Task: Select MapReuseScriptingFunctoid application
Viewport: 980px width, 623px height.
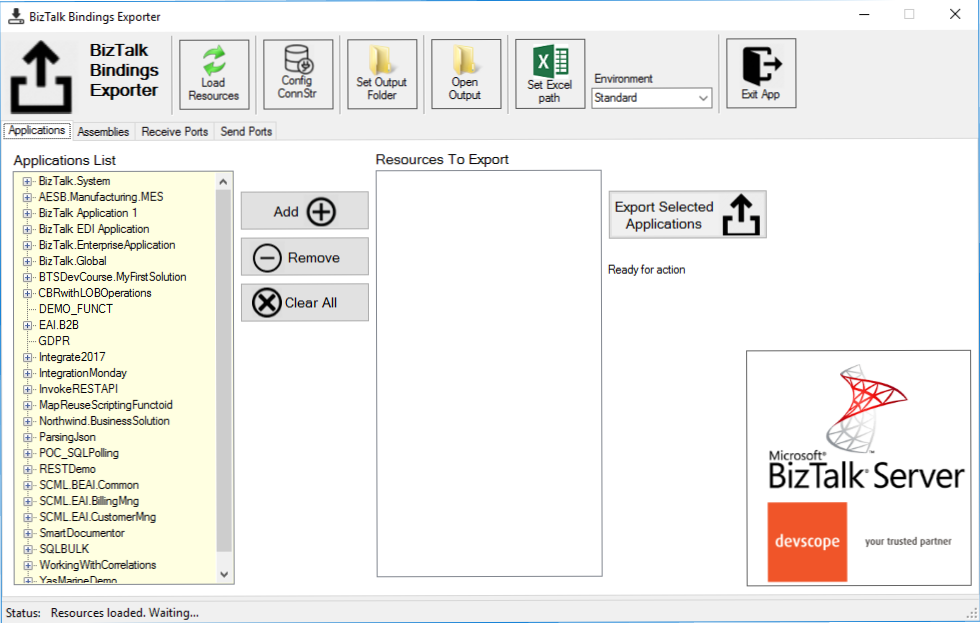Action: (x=106, y=405)
